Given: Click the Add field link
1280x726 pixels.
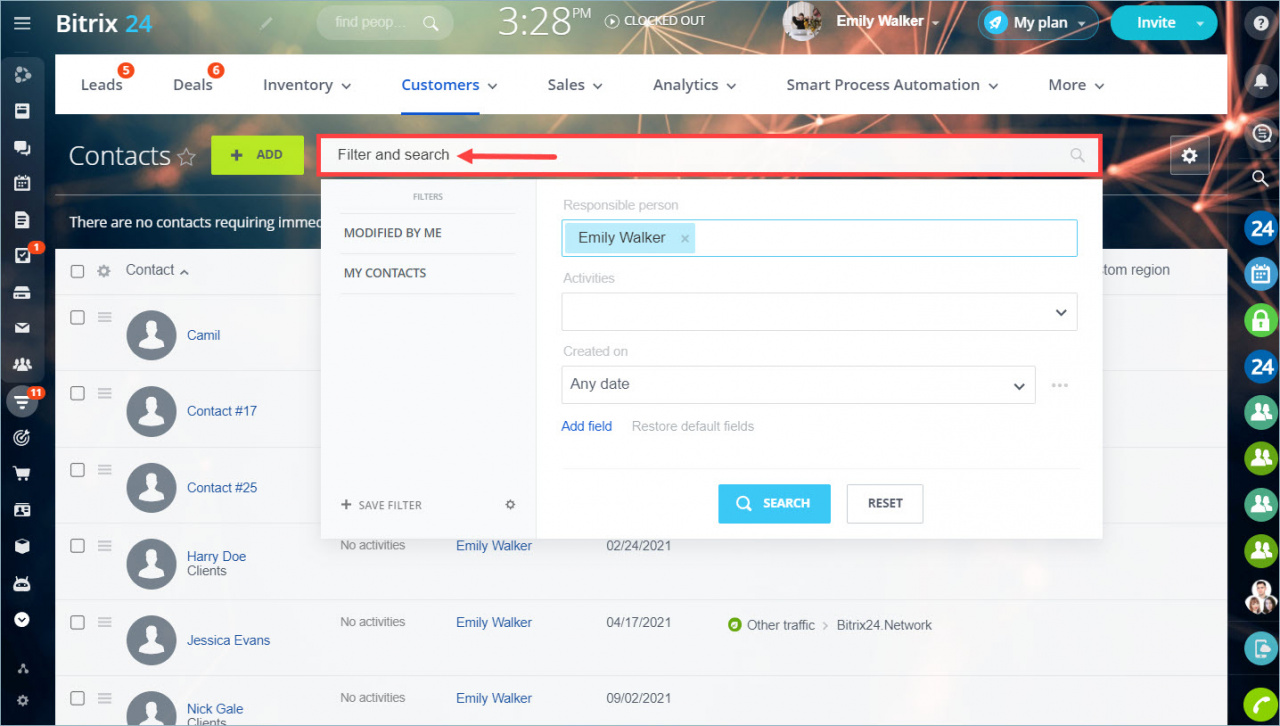Looking at the screenshot, I should coord(587,426).
